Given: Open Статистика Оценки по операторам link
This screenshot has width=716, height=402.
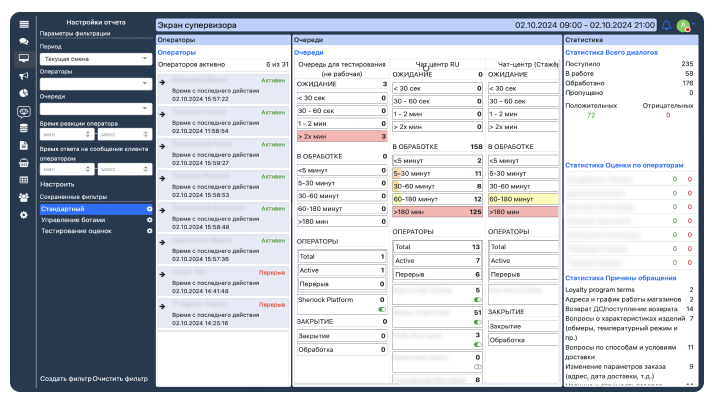Looking at the screenshot, I should 624,165.
